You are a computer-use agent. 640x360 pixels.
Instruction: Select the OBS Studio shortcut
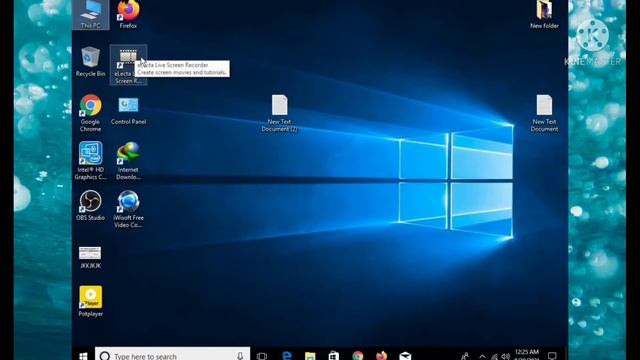pyautogui.click(x=91, y=205)
